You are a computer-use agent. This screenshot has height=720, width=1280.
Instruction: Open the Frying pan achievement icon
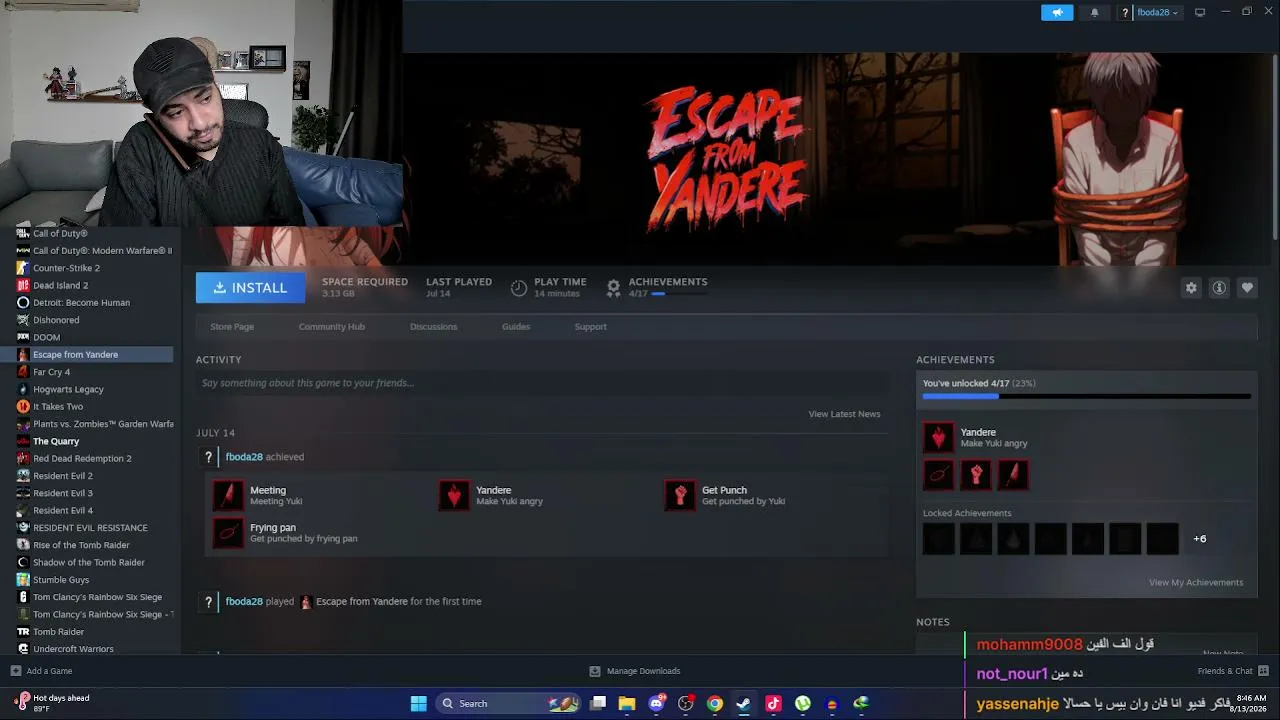pyautogui.click(x=228, y=532)
